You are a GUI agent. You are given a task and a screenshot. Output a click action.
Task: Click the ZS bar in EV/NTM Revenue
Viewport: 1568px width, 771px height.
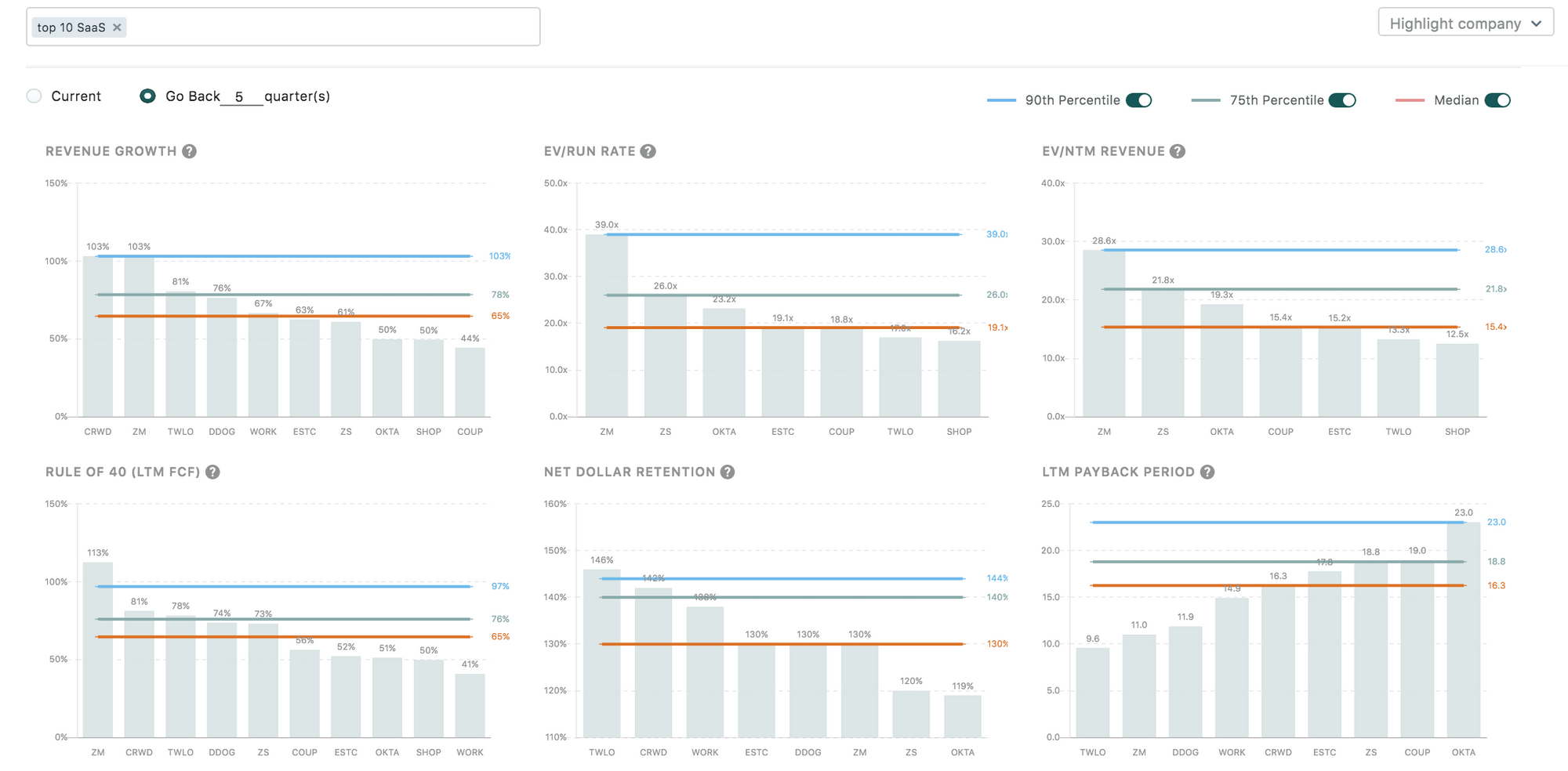pos(1163,353)
